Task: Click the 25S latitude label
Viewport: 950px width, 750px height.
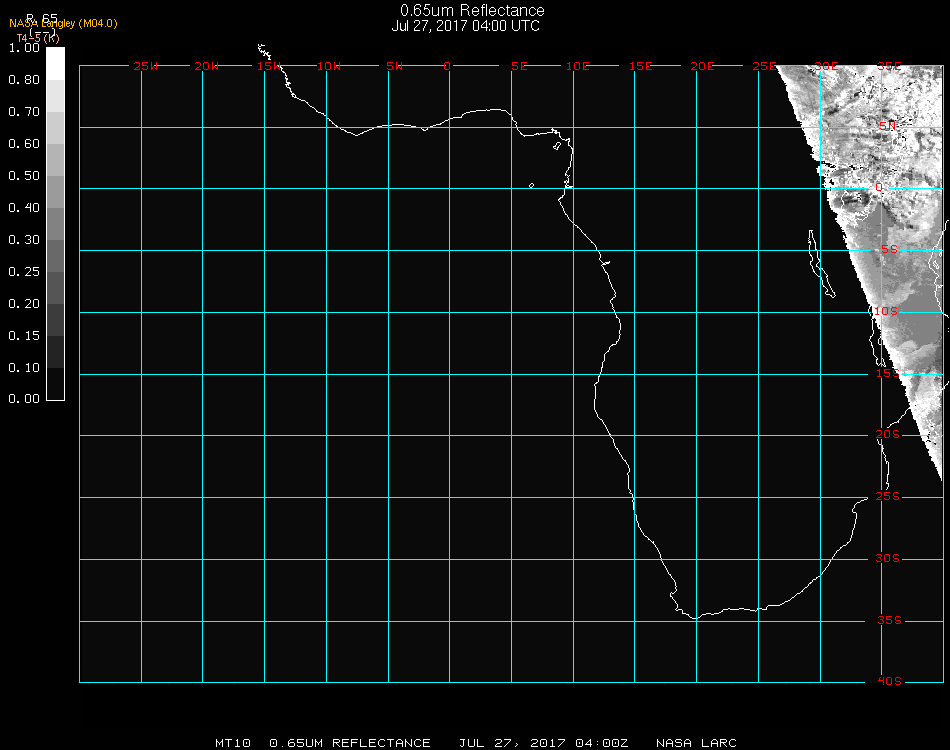Action: pos(888,496)
